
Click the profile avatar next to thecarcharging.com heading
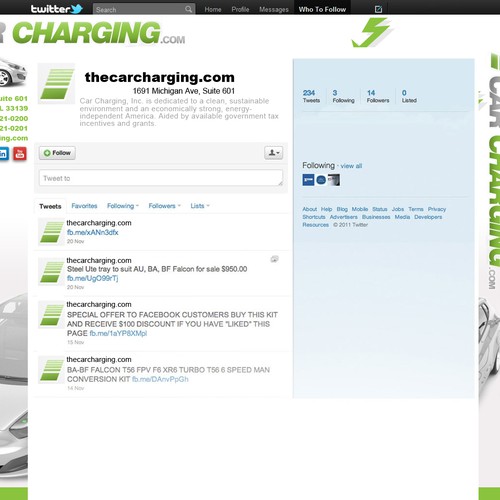[56, 84]
